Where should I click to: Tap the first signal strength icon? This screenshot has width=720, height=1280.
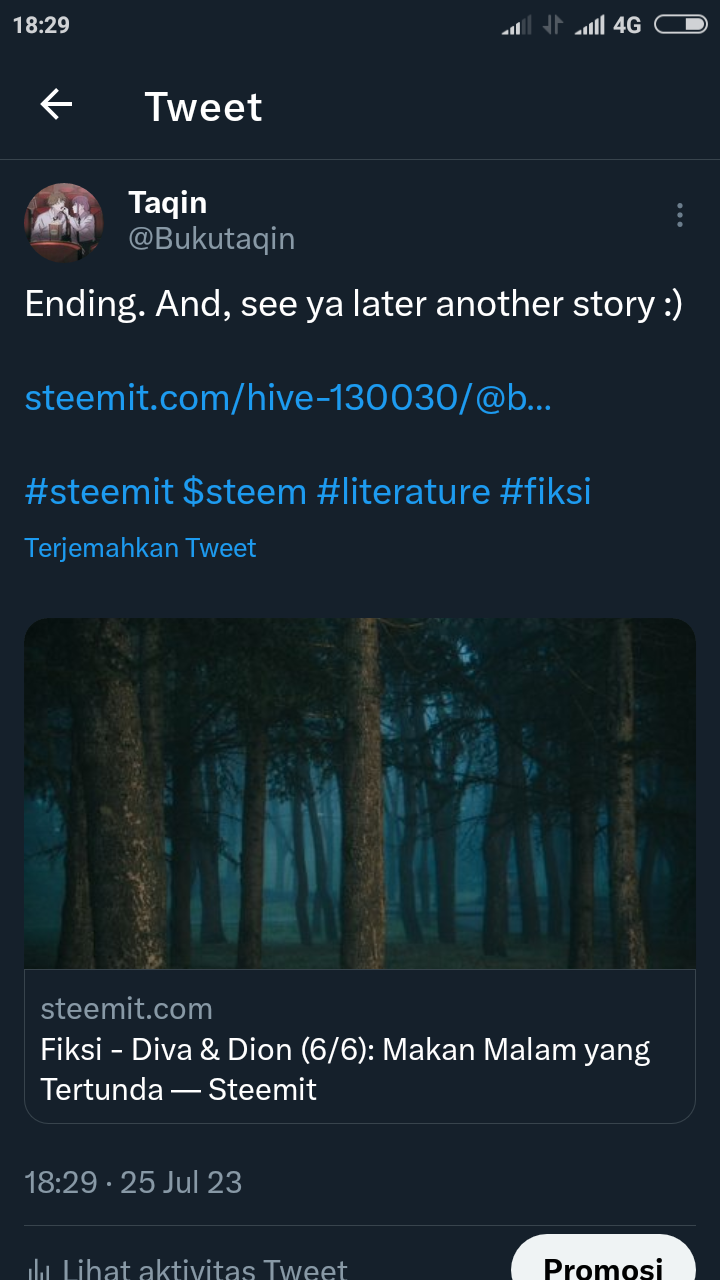516,25
